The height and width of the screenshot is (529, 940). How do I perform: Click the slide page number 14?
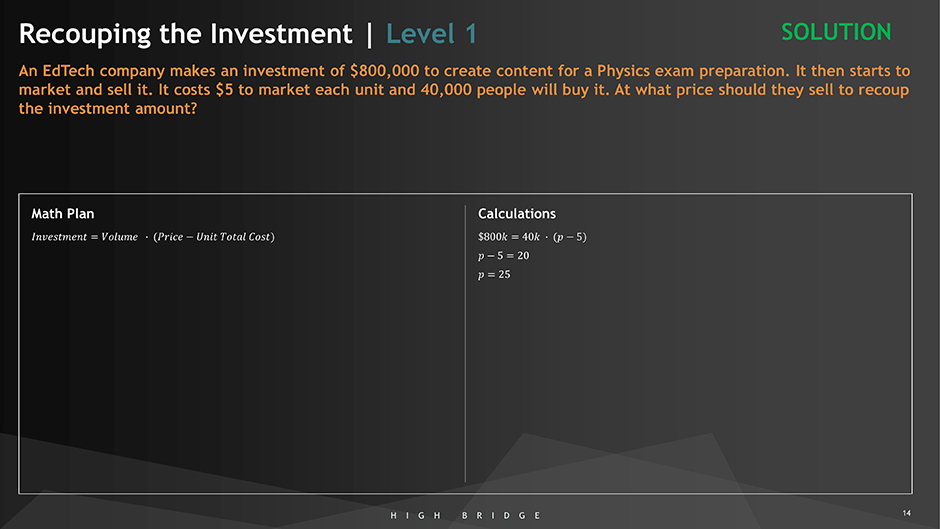906,513
